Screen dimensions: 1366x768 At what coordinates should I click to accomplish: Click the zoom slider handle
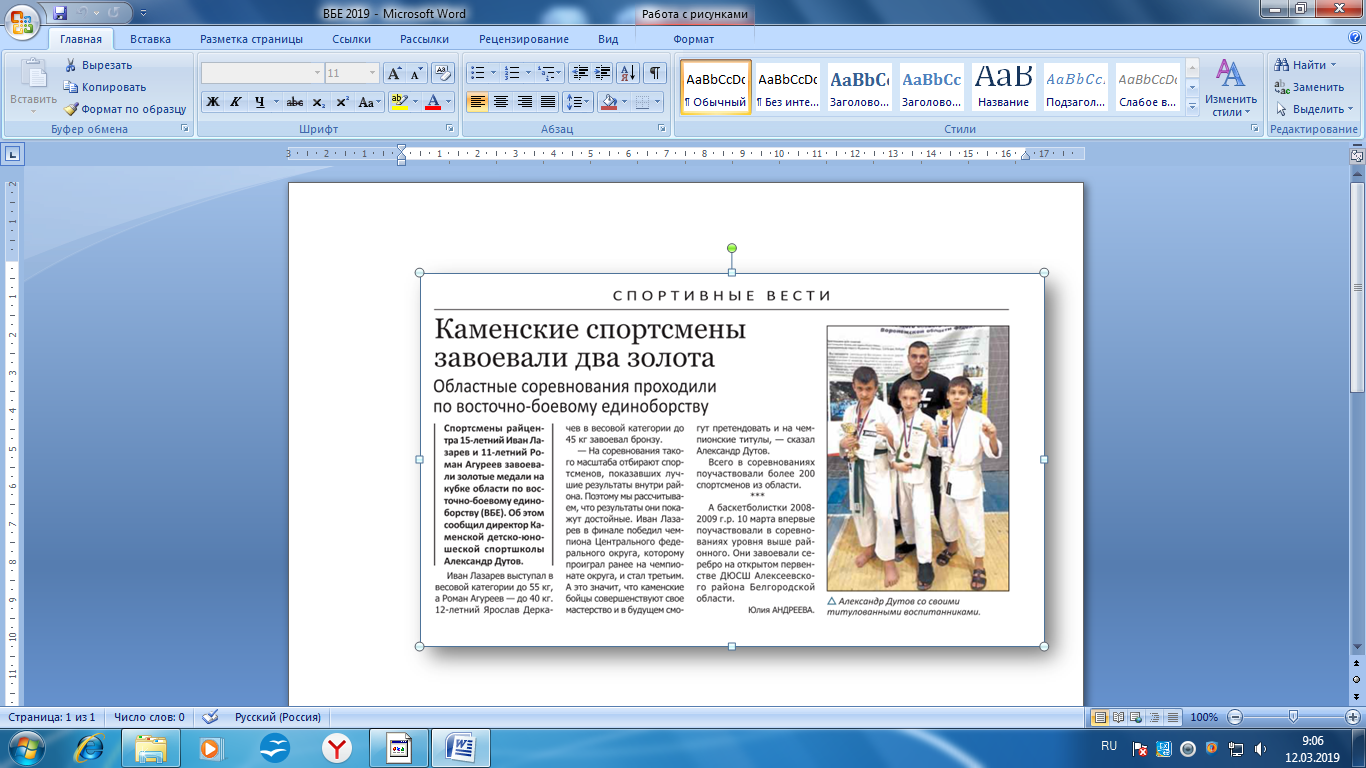pyautogui.click(x=1293, y=717)
